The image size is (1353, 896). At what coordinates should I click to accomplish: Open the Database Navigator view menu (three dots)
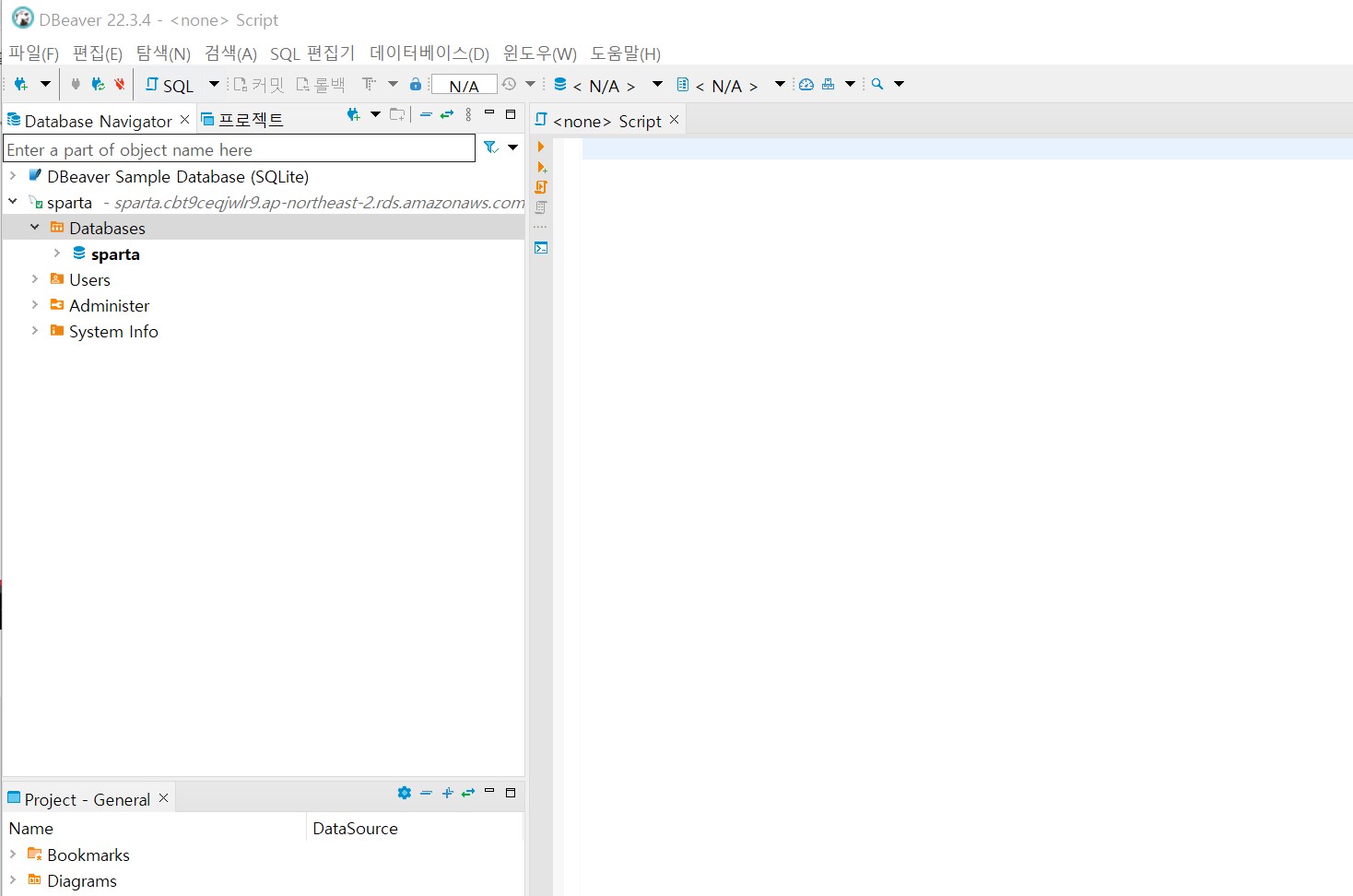click(469, 115)
